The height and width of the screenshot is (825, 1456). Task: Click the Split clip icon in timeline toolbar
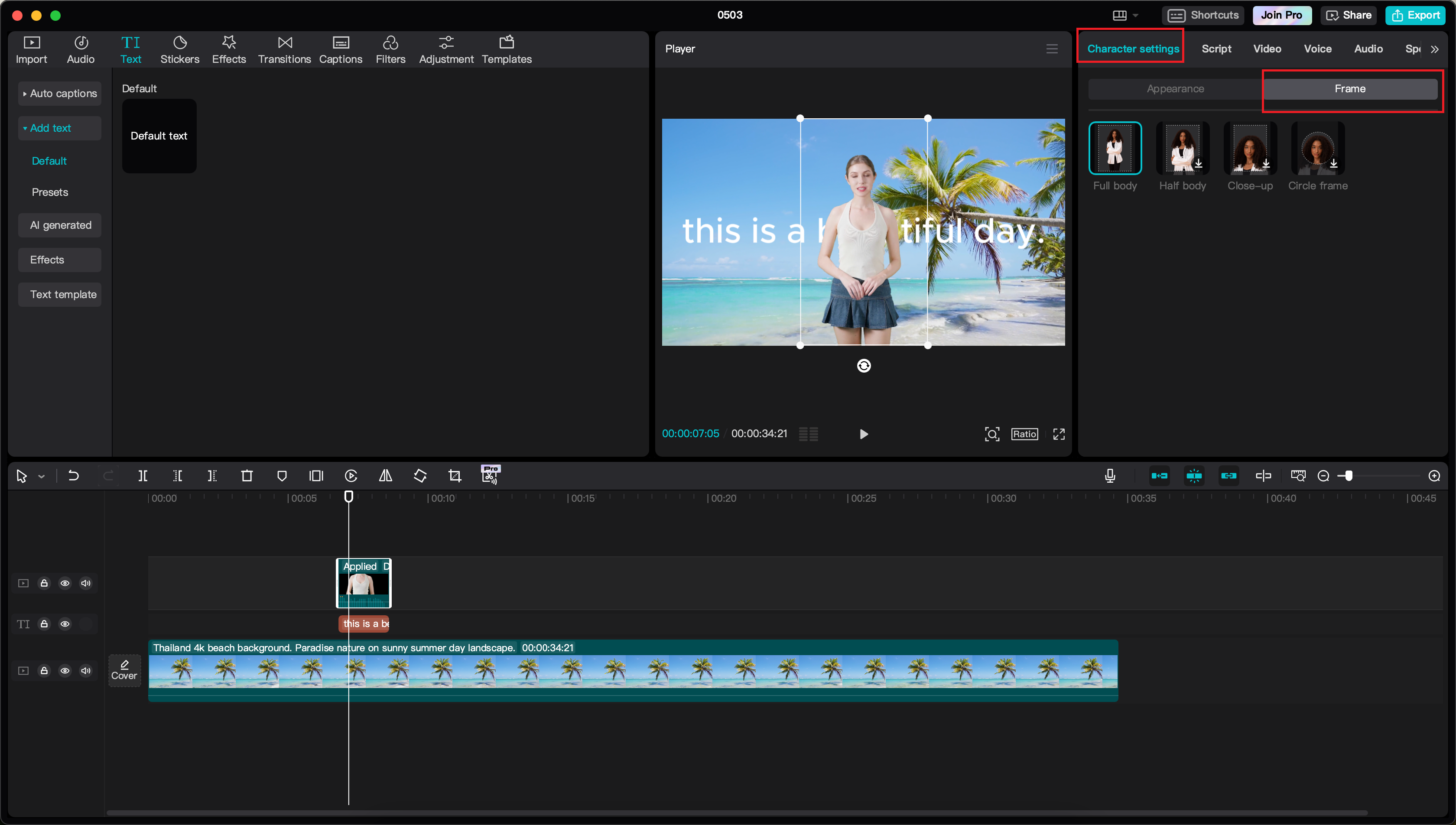point(144,475)
